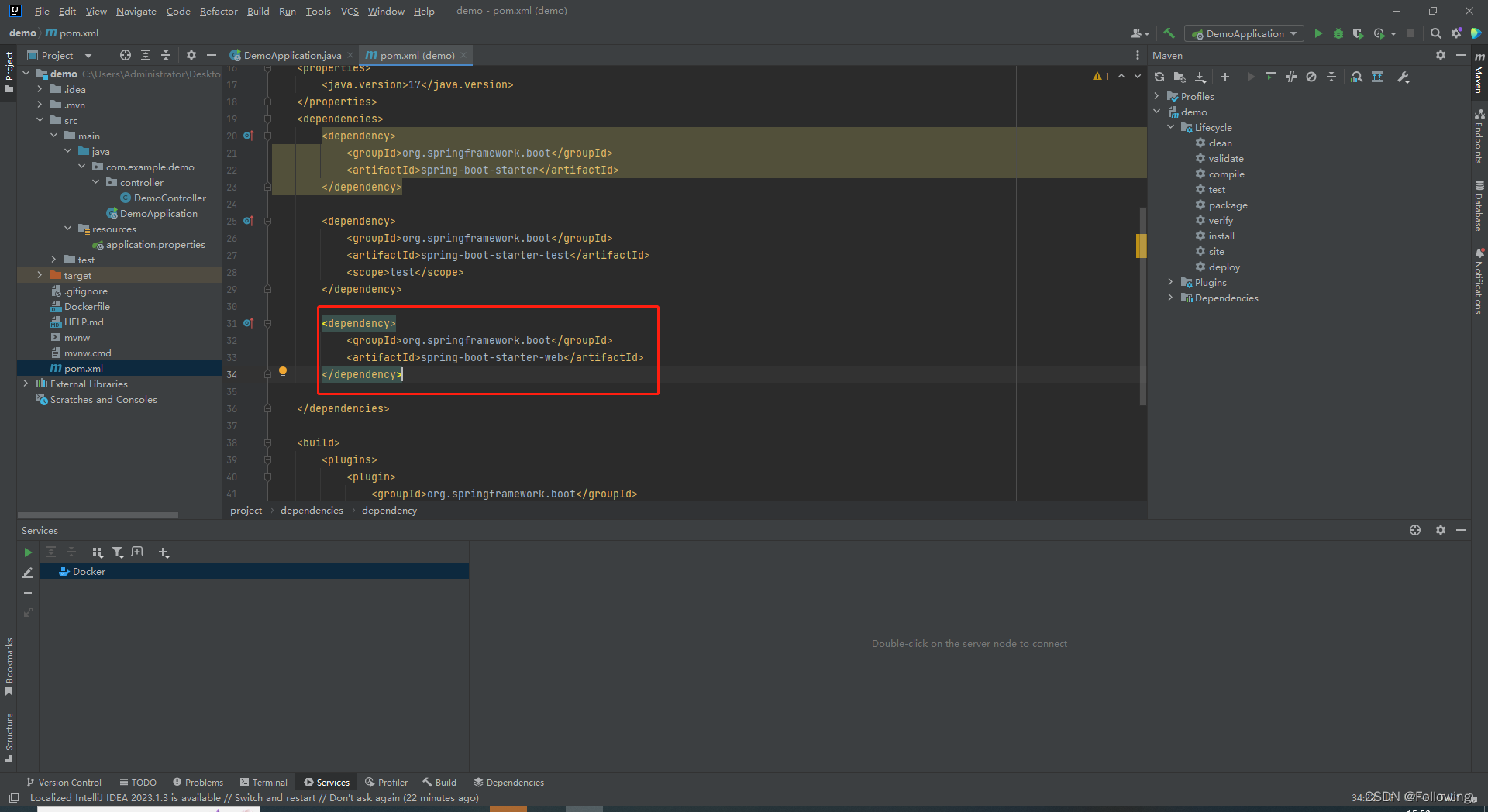Hide the Project tool window

tap(212, 55)
